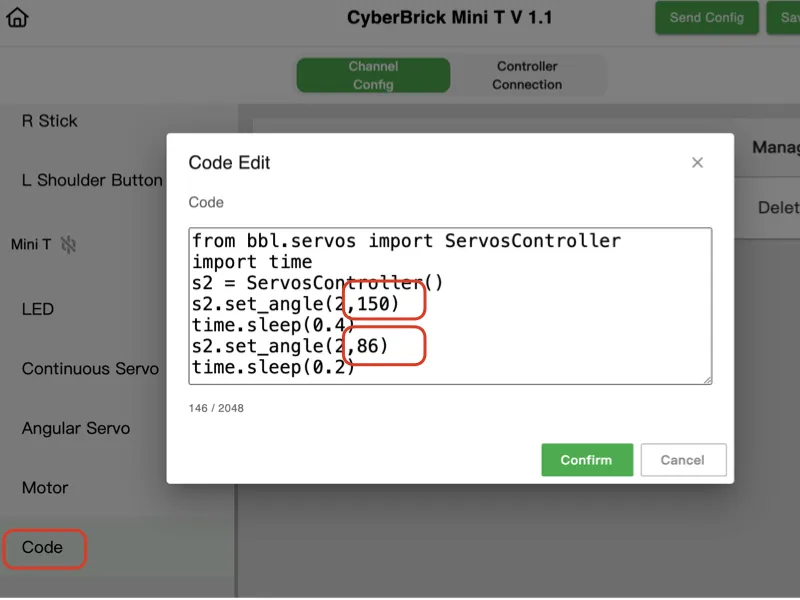
Task: Select the Motor sidebar item
Action: point(45,488)
